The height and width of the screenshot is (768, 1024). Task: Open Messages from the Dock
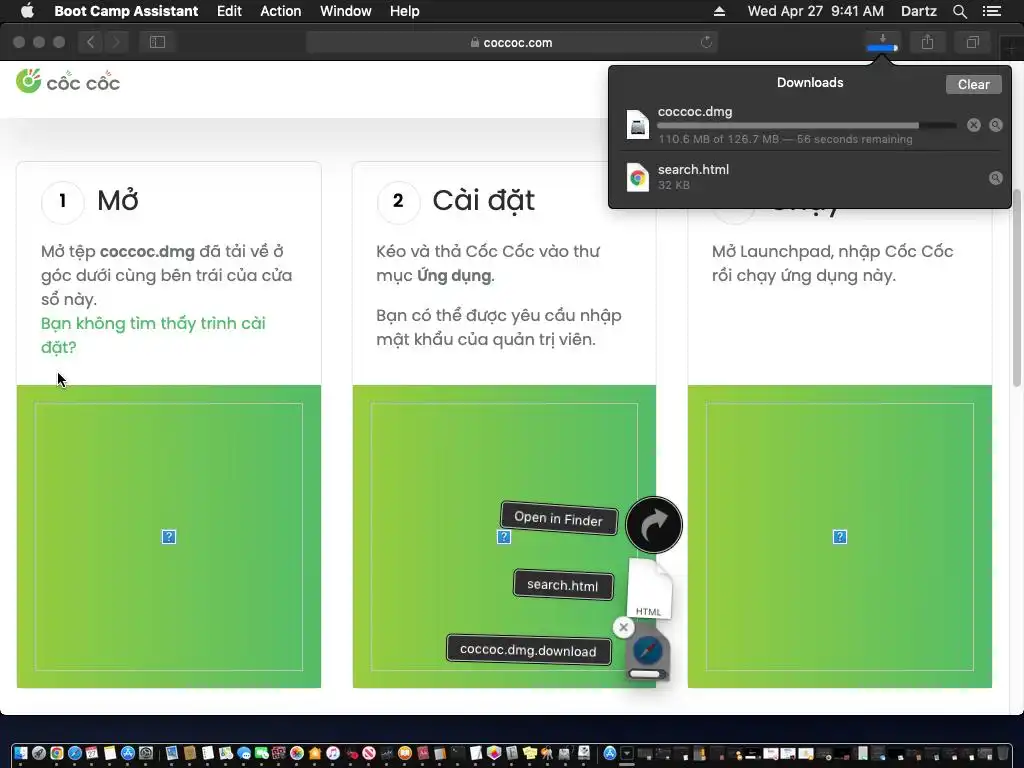244,753
